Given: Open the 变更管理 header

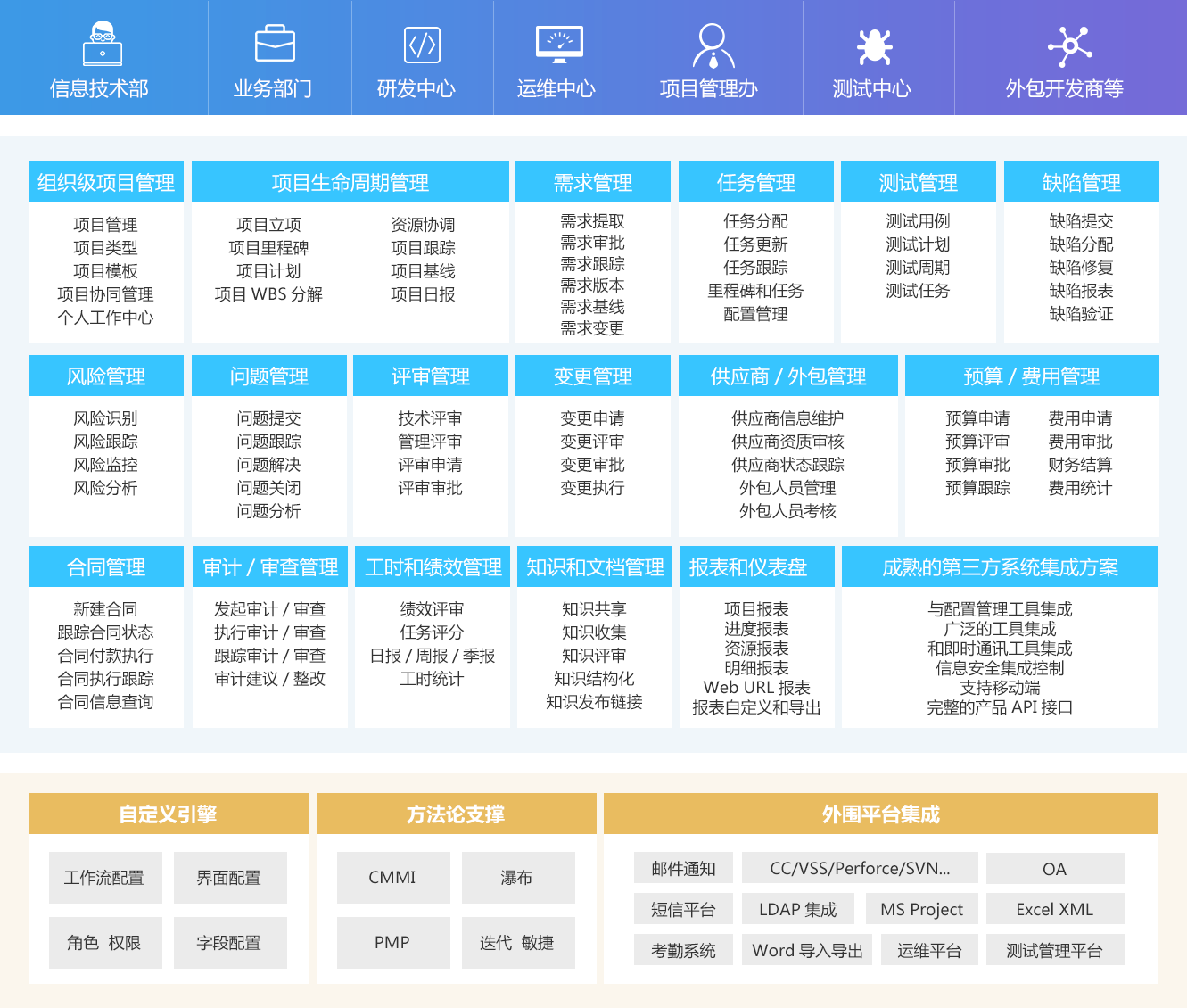Looking at the screenshot, I should tap(593, 376).
